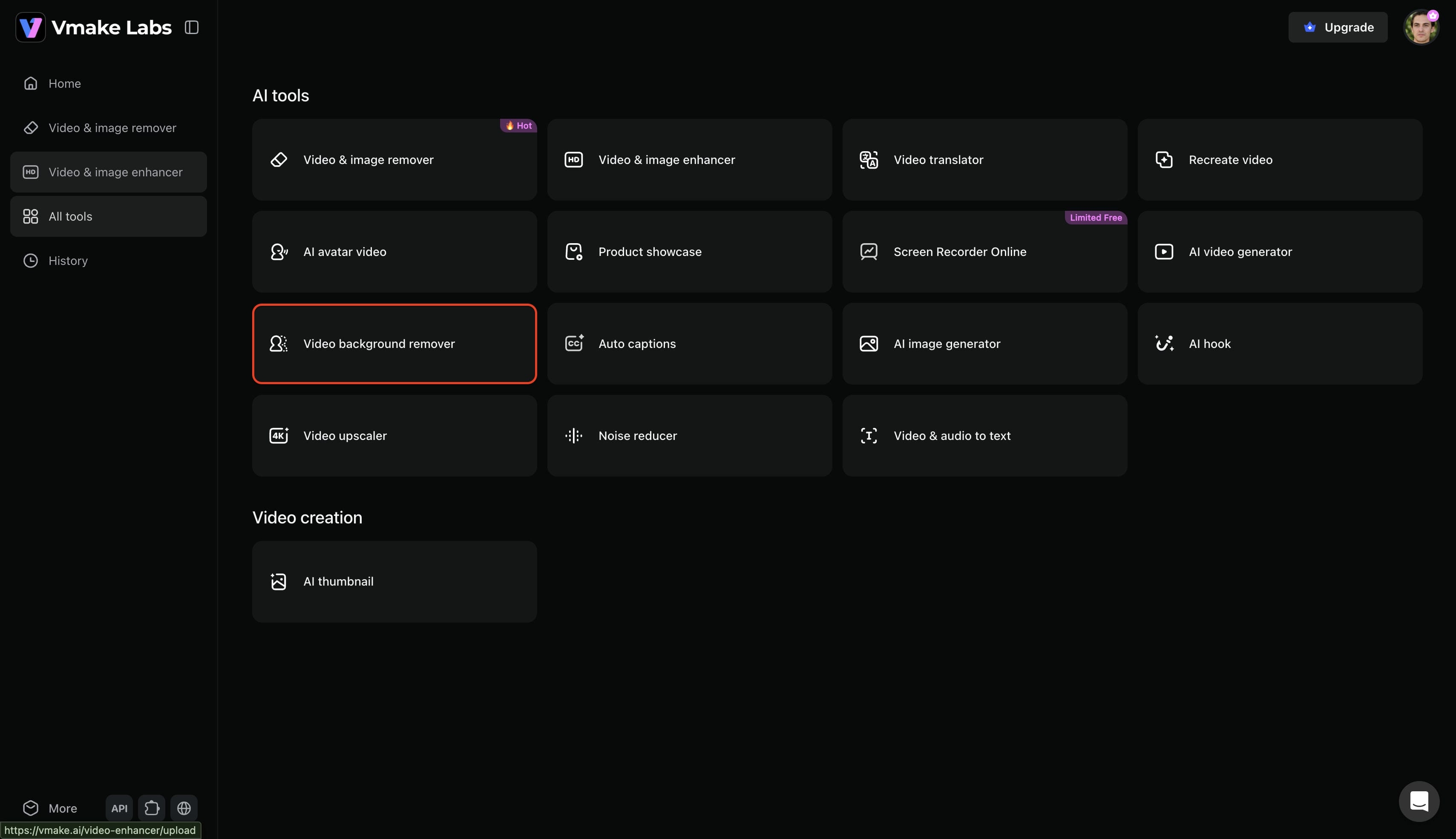Image resolution: width=1456 pixels, height=839 pixels.
Task: Click the background remover person icon
Action: [279, 343]
